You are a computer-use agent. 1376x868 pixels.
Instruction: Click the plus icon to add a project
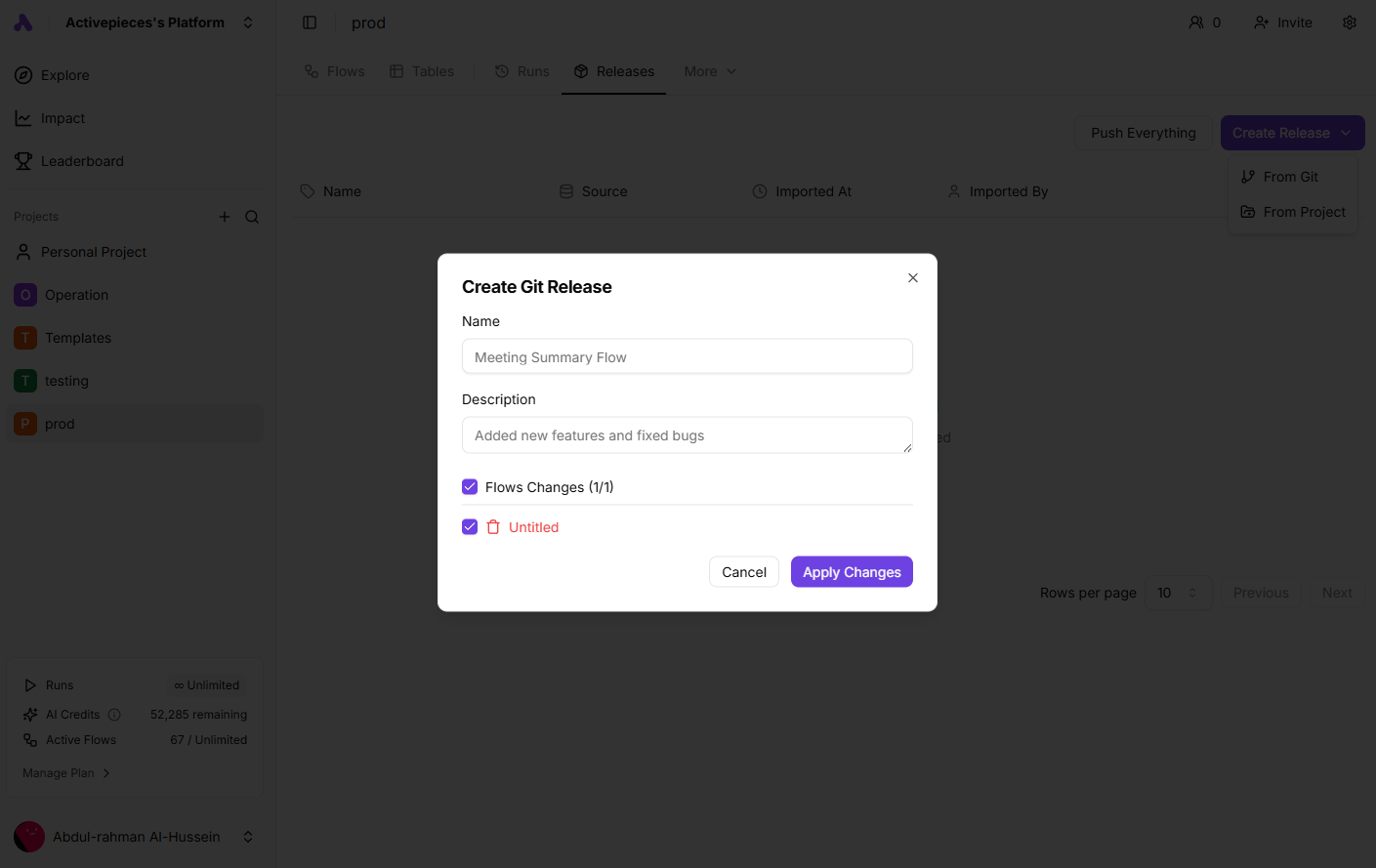[224, 217]
